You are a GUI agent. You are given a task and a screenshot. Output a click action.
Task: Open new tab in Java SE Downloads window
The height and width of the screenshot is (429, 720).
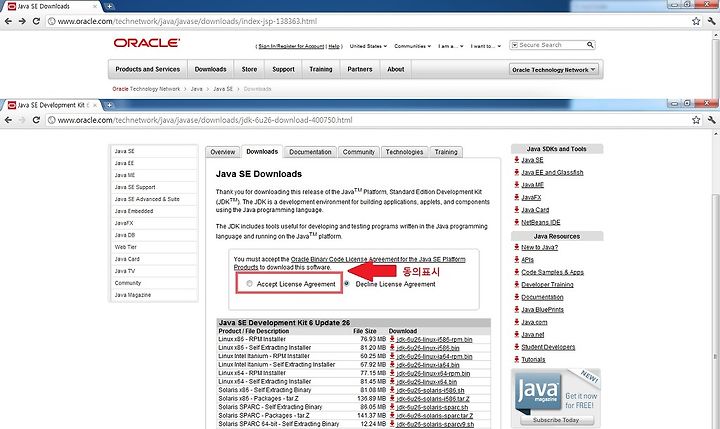[x=109, y=6]
